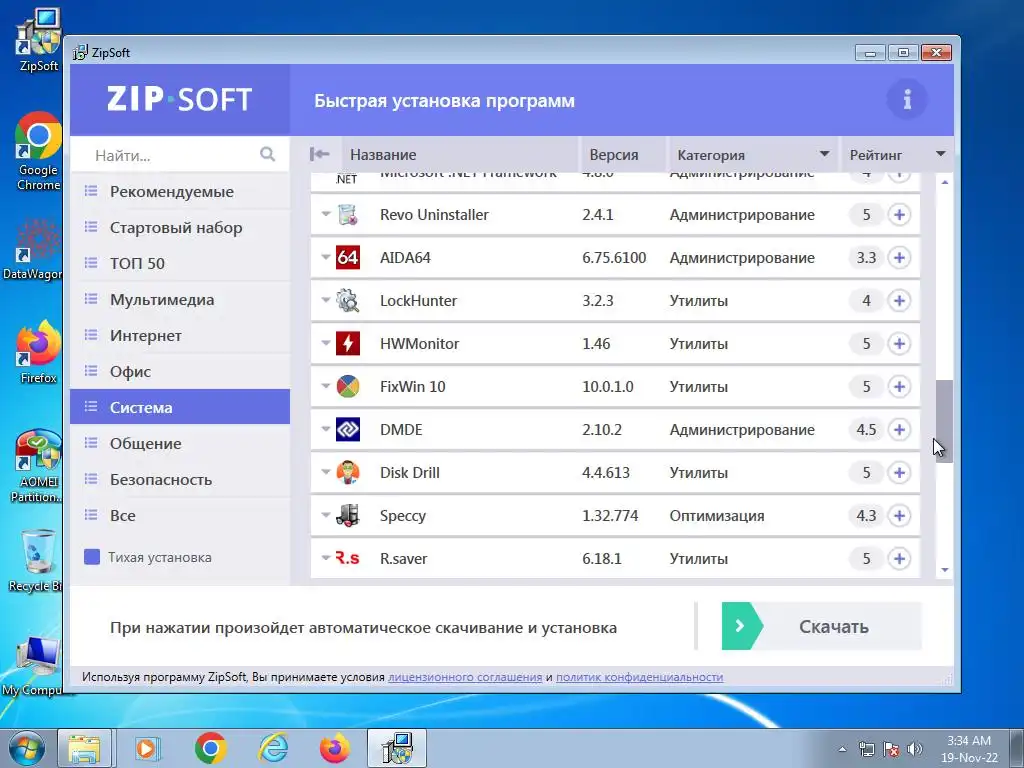Expand Speccy row details
The height and width of the screenshot is (768, 1024).
click(325, 515)
